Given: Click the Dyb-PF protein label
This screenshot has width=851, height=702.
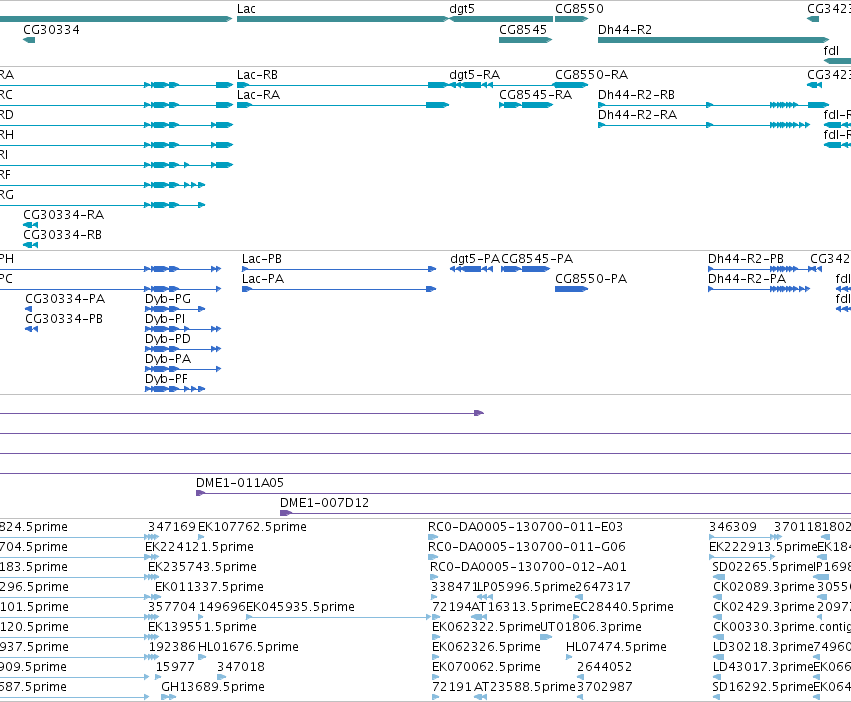Looking at the screenshot, I should click(x=166, y=380).
